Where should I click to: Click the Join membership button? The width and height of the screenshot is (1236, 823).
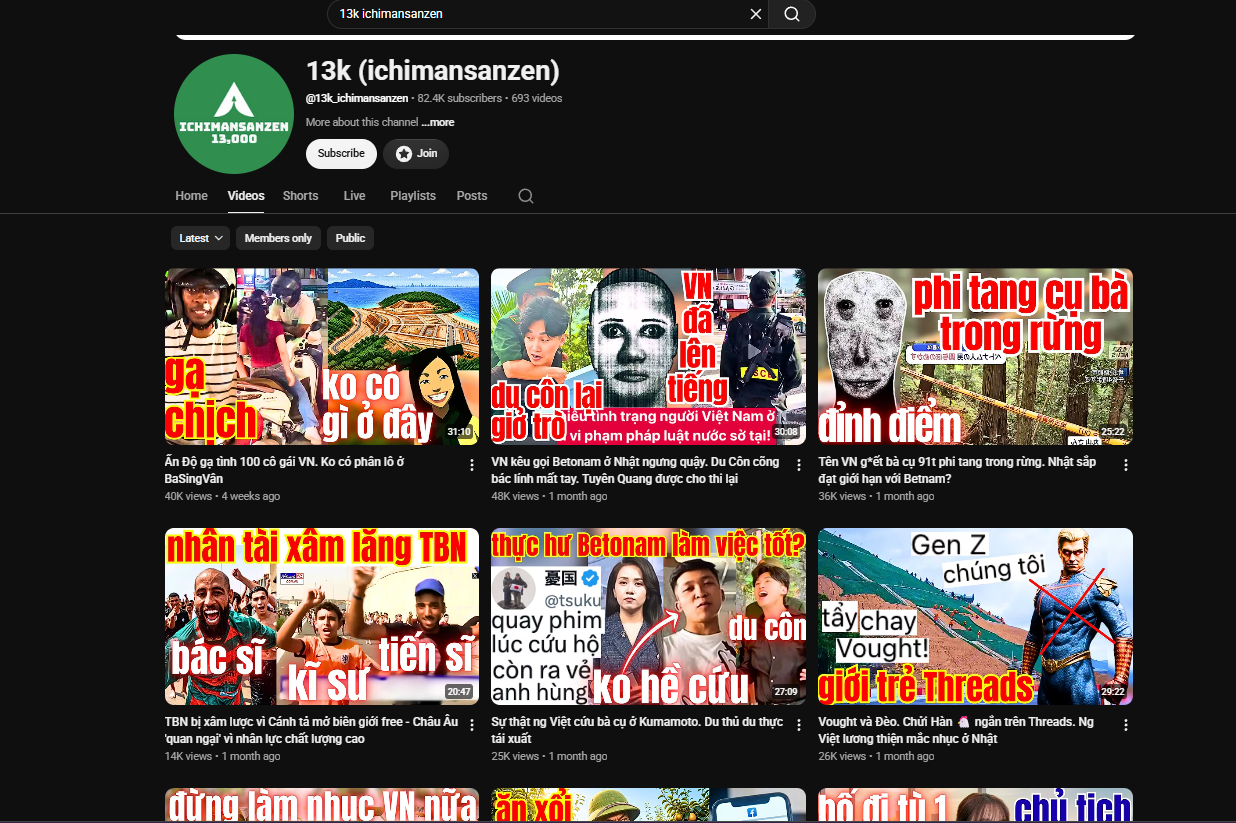pyautogui.click(x=416, y=153)
